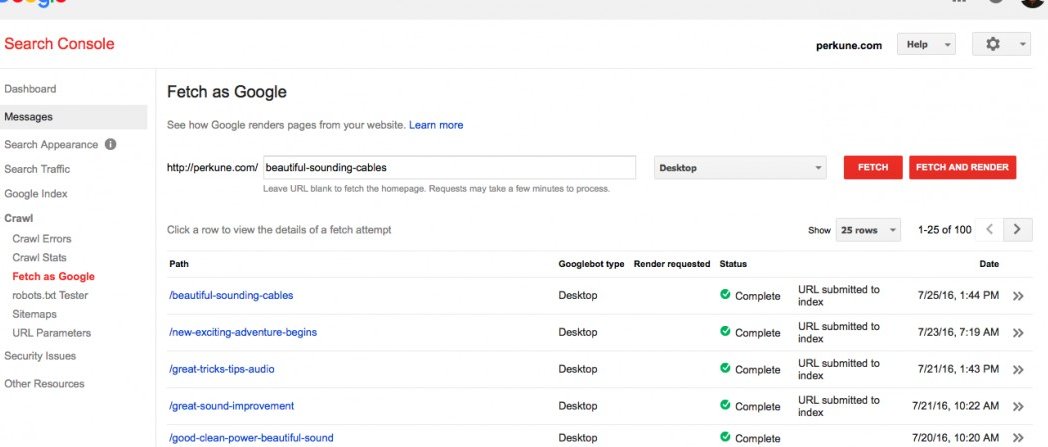
Task: Click green Complete check for beautiful-sounding-cables
Action: click(x=725, y=295)
